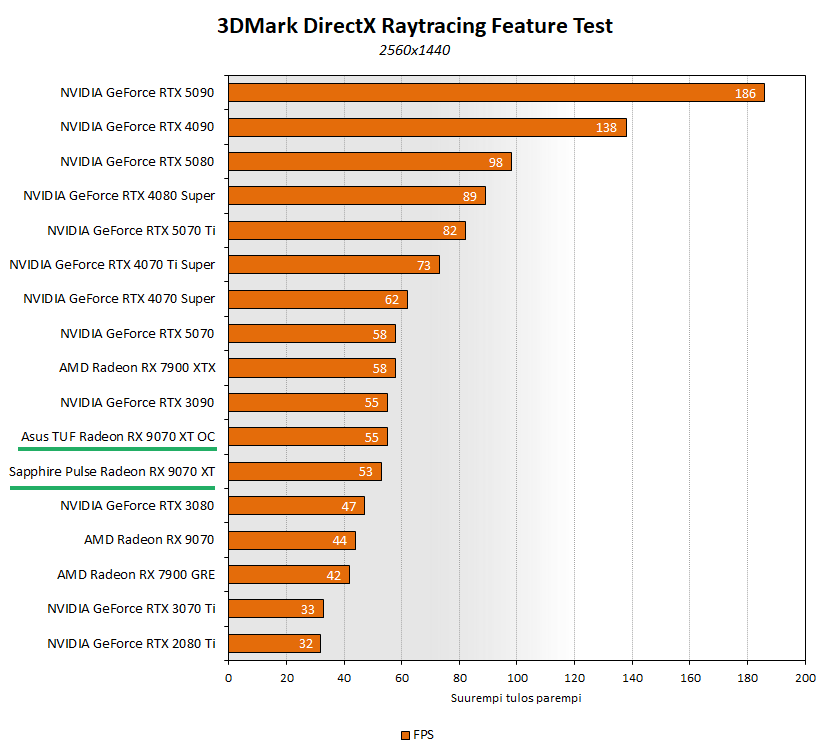Select the Sapphire Pulse bar showing 53
Viewport: 830px width, 756px height.
[x=304, y=471]
